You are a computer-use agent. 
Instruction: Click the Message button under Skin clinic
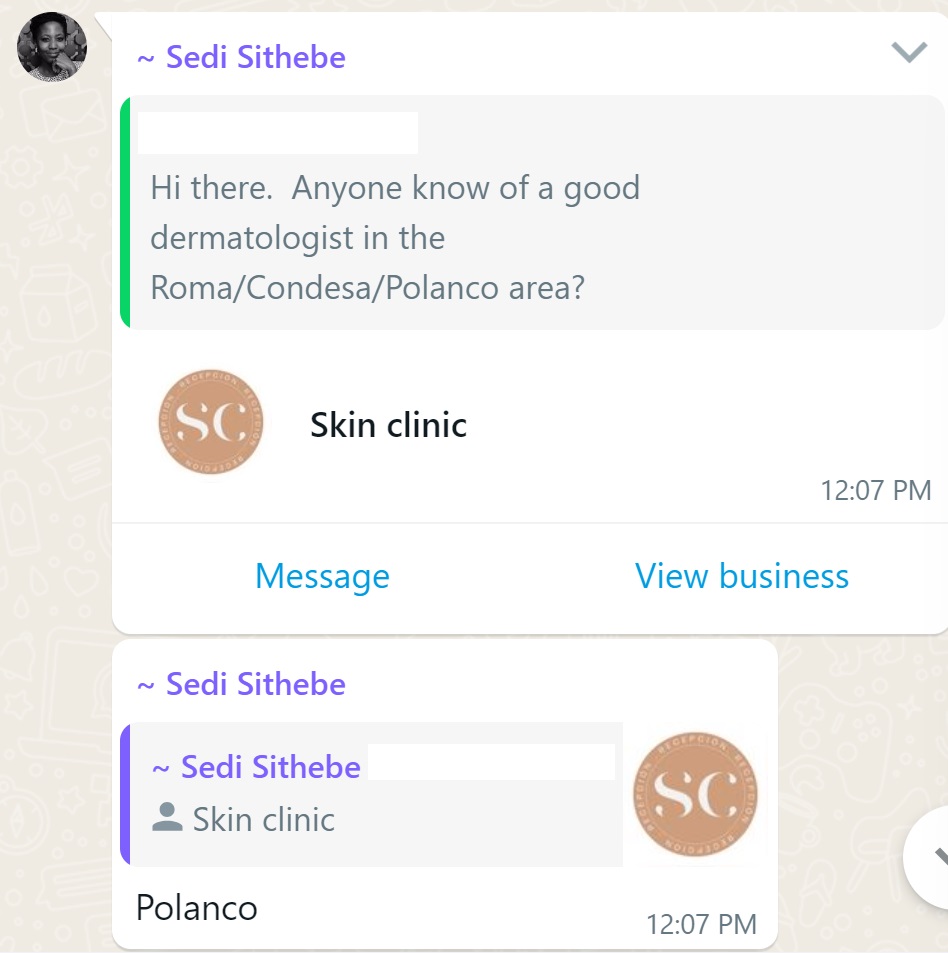coord(322,576)
